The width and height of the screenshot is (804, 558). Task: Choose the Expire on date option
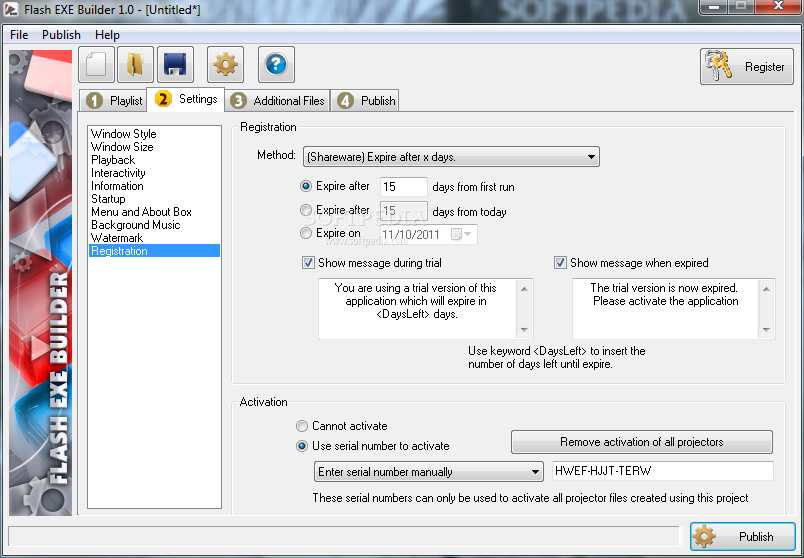point(306,233)
